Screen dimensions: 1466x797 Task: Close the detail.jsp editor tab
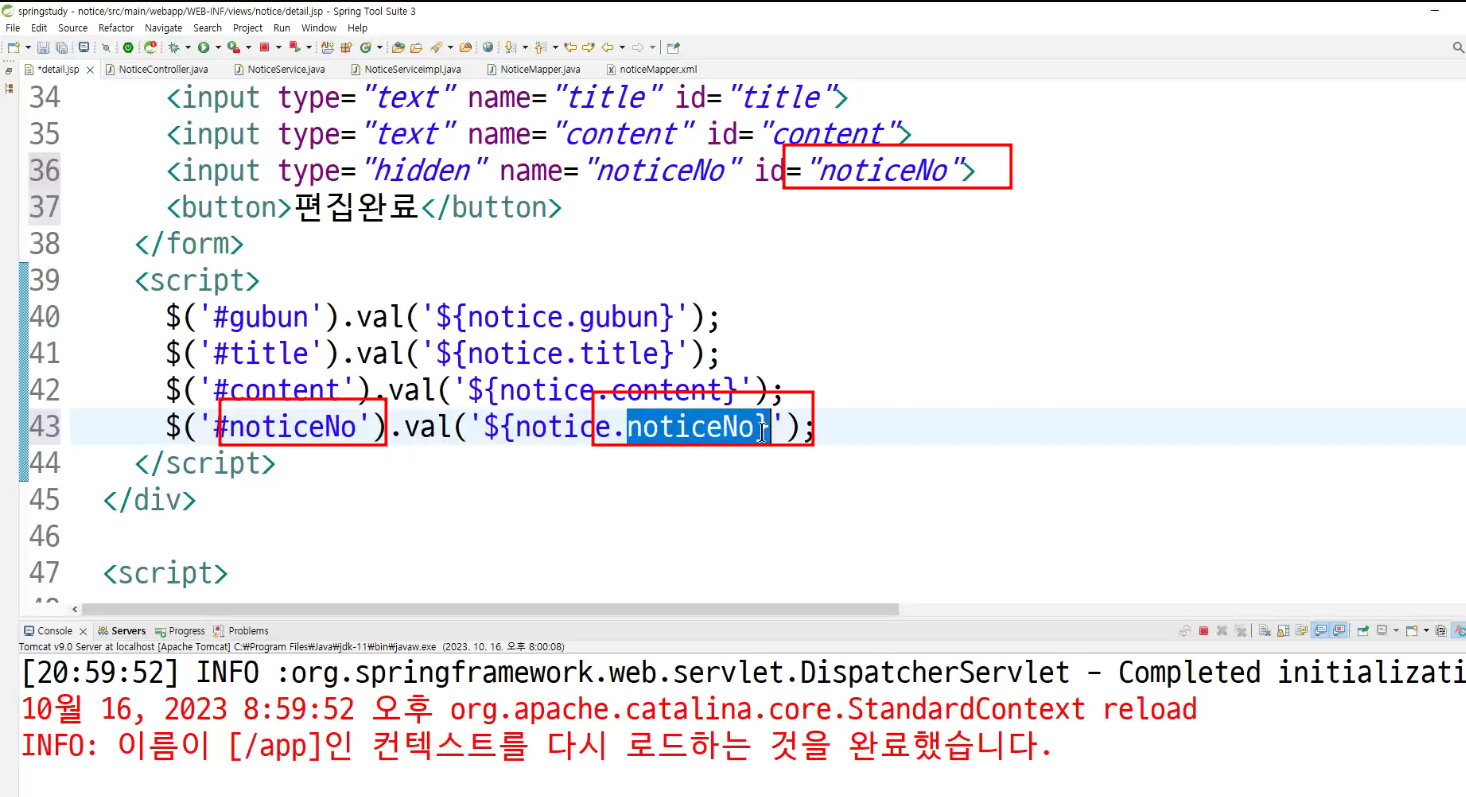[89, 70]
